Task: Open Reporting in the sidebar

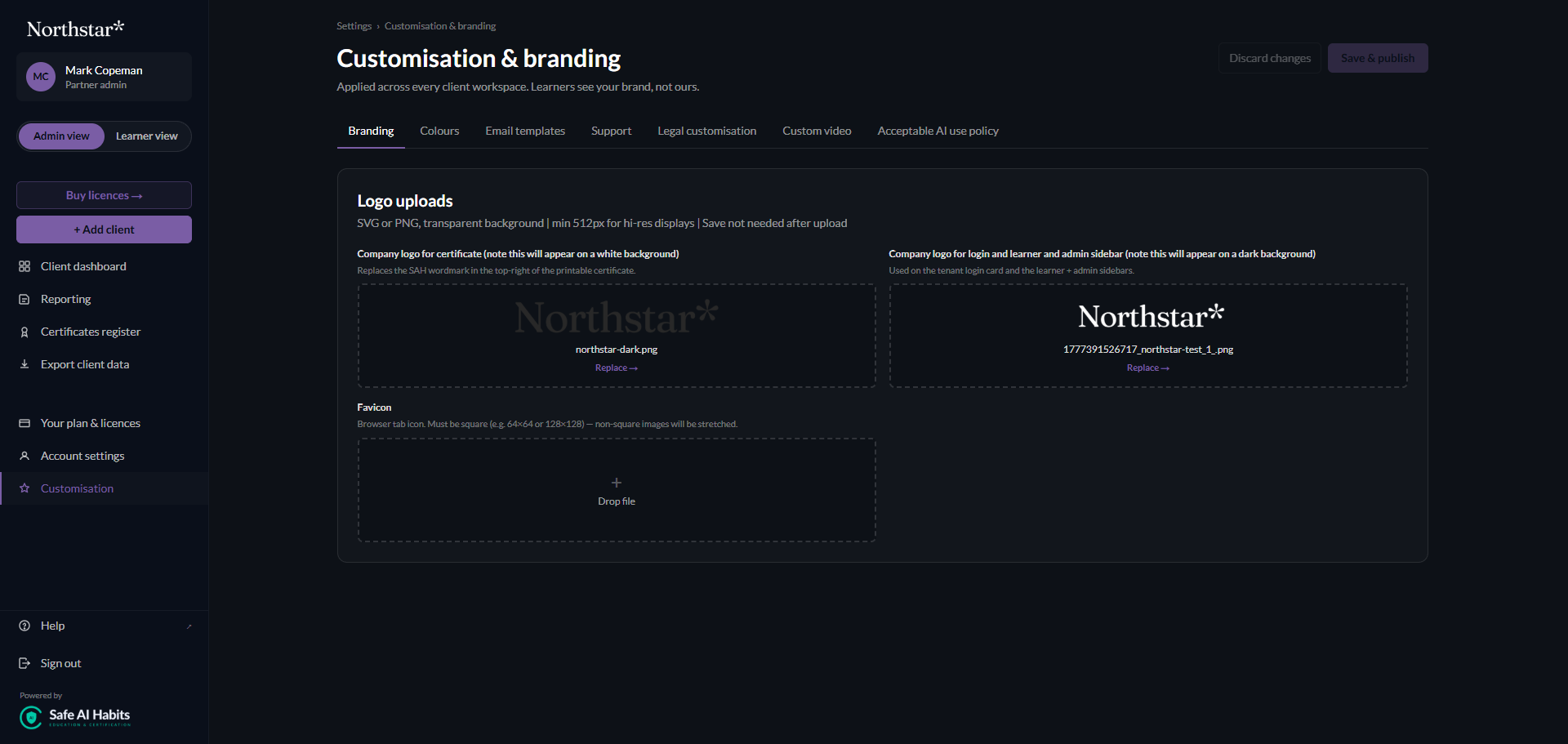Action: point(104,299)
